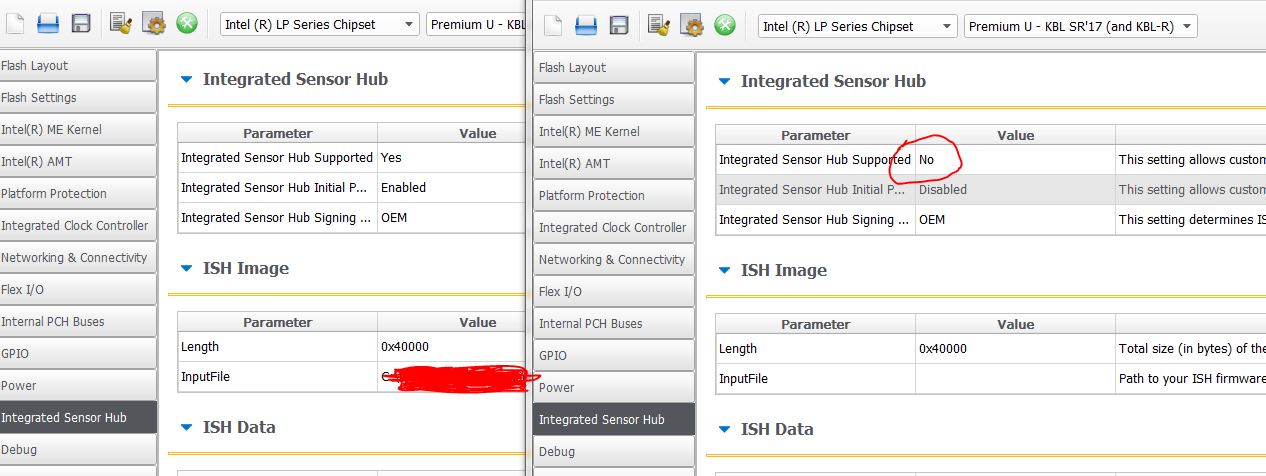Click the save floppy icon in right window
The image size is (1266, 476).
619,26
